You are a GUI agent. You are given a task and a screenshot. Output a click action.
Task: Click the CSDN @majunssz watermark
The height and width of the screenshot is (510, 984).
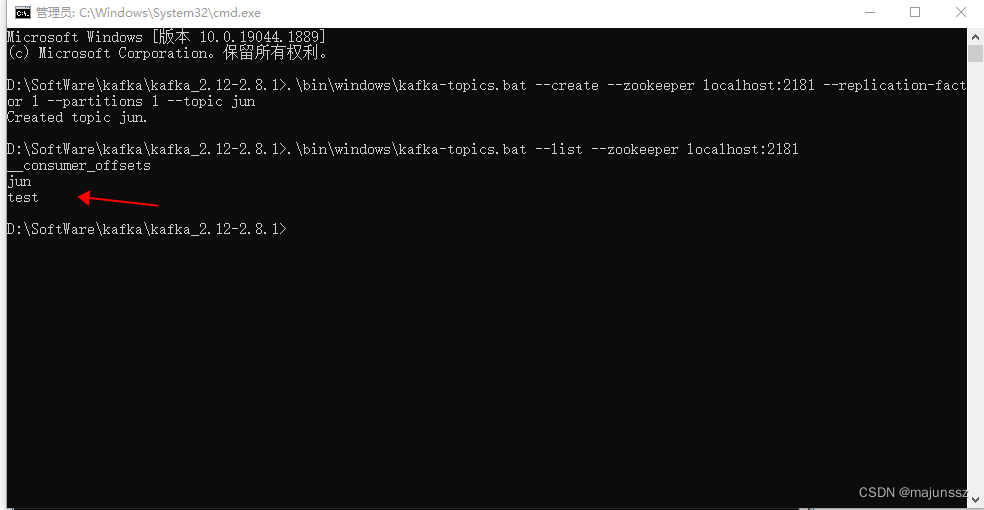point(913,492)
